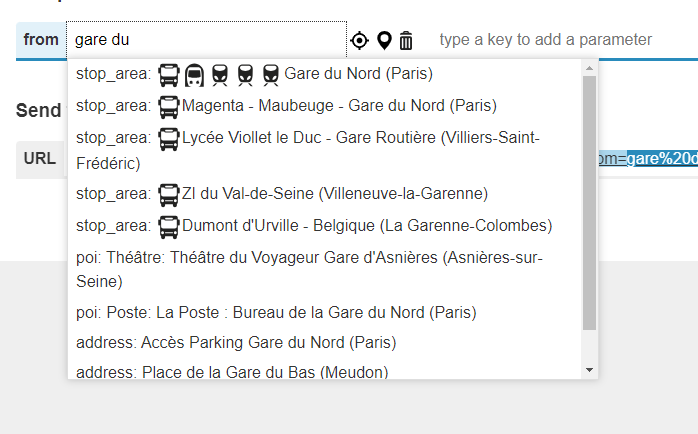Click the geolocation crosshair icon
698x434 pixels.
(359, 41)
